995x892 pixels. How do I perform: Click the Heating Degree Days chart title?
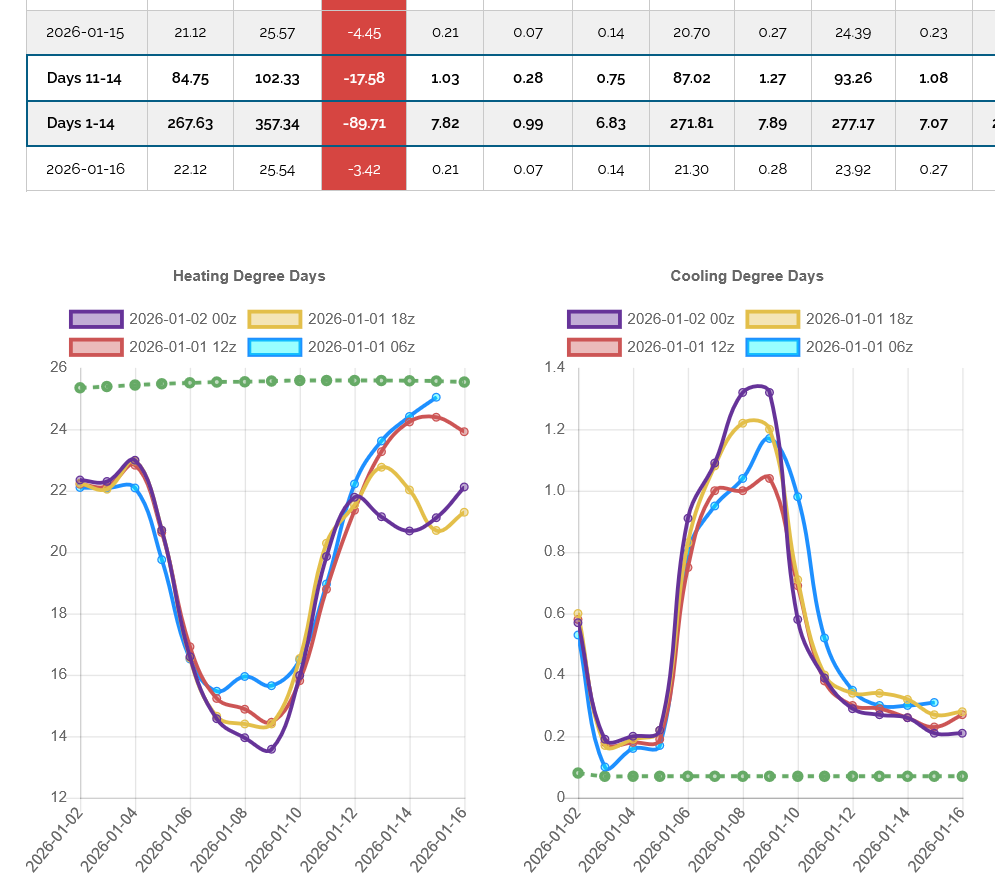point(249,276)
